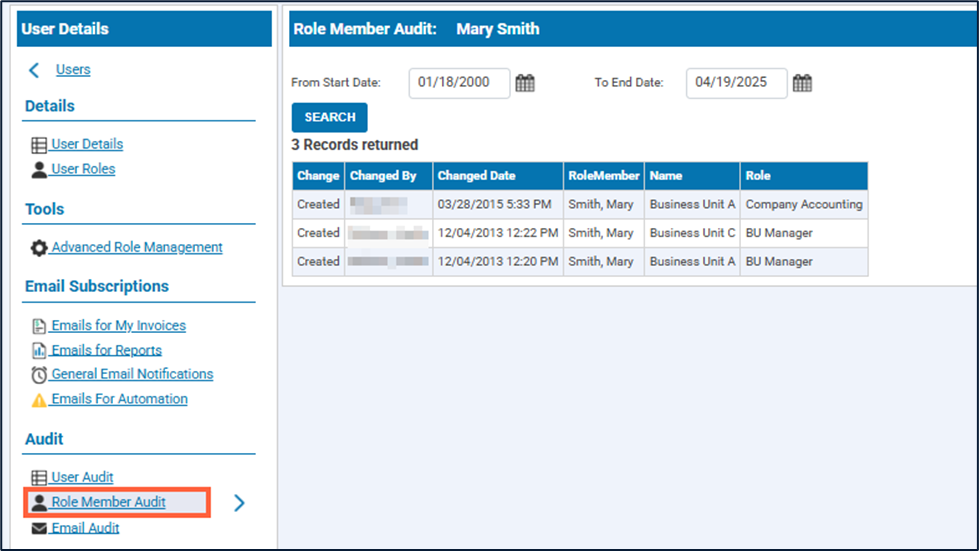Click the back chevron next to Users
This screenshot has width=979, height=551.
34,70
